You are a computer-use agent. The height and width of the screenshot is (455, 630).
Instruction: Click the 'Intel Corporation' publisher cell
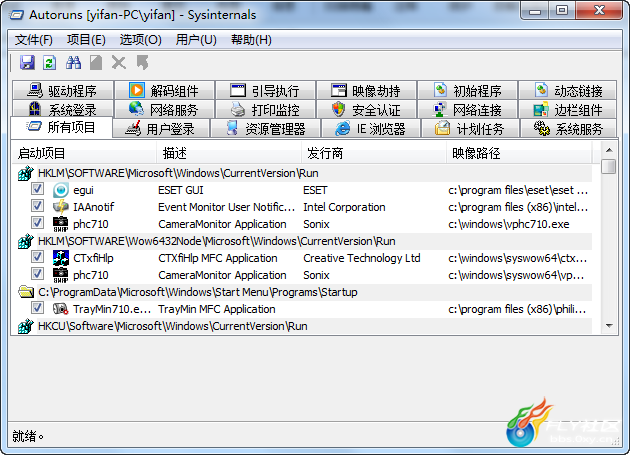pos(344,207)
